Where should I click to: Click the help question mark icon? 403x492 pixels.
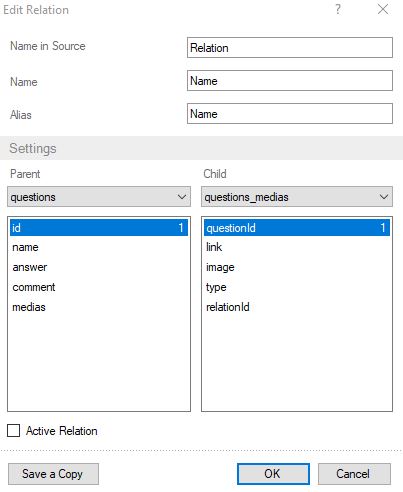coord(338,9)
